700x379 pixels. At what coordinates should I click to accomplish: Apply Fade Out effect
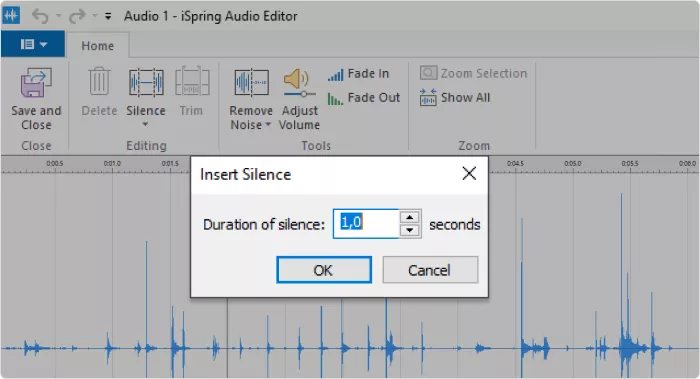363,98
